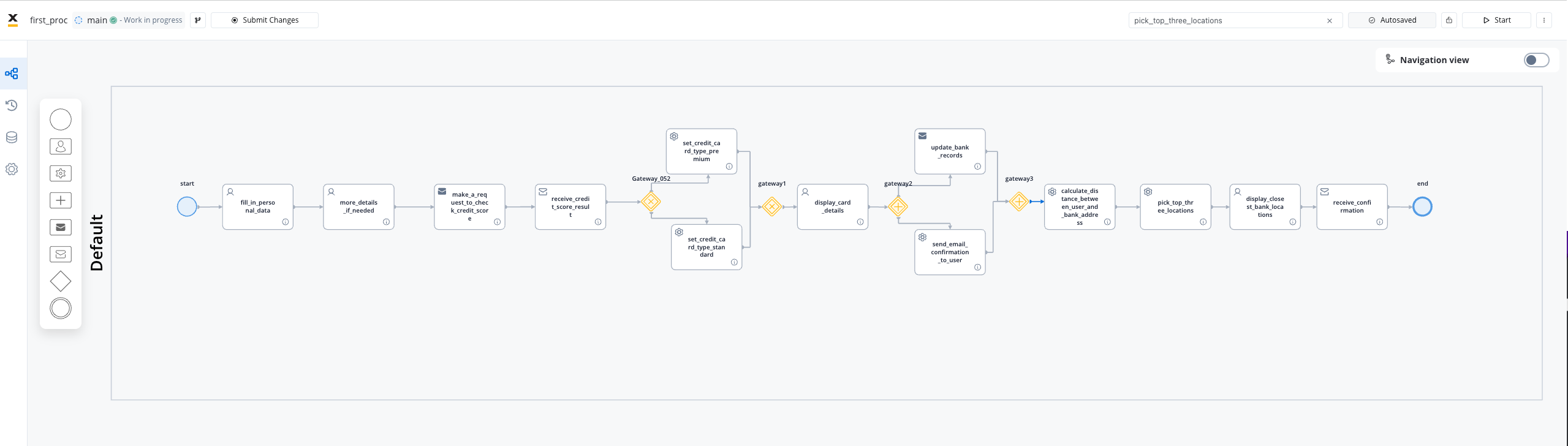Viewport: 1568px width, 446px height.
Task: Toggle the Navigation view switch
Action: pos(1536,60)
